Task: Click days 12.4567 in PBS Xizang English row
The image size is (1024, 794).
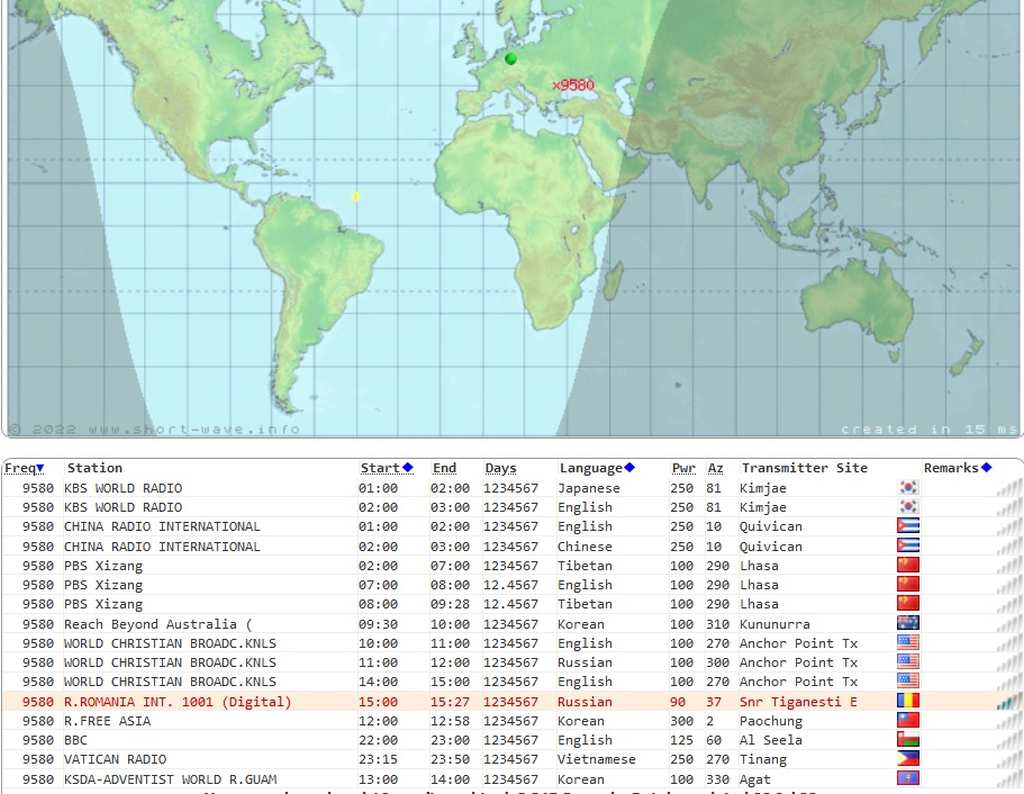Action: coord(511,584)
